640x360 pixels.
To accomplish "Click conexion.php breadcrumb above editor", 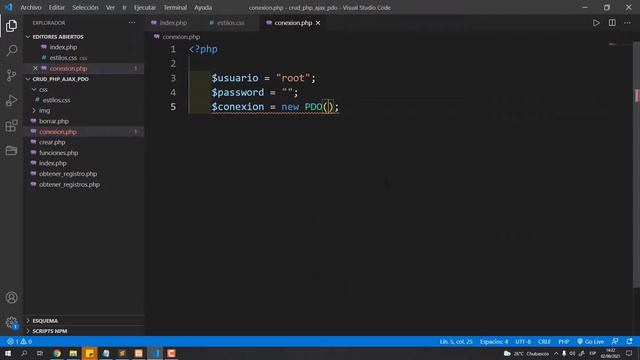I will pos(181,37).
